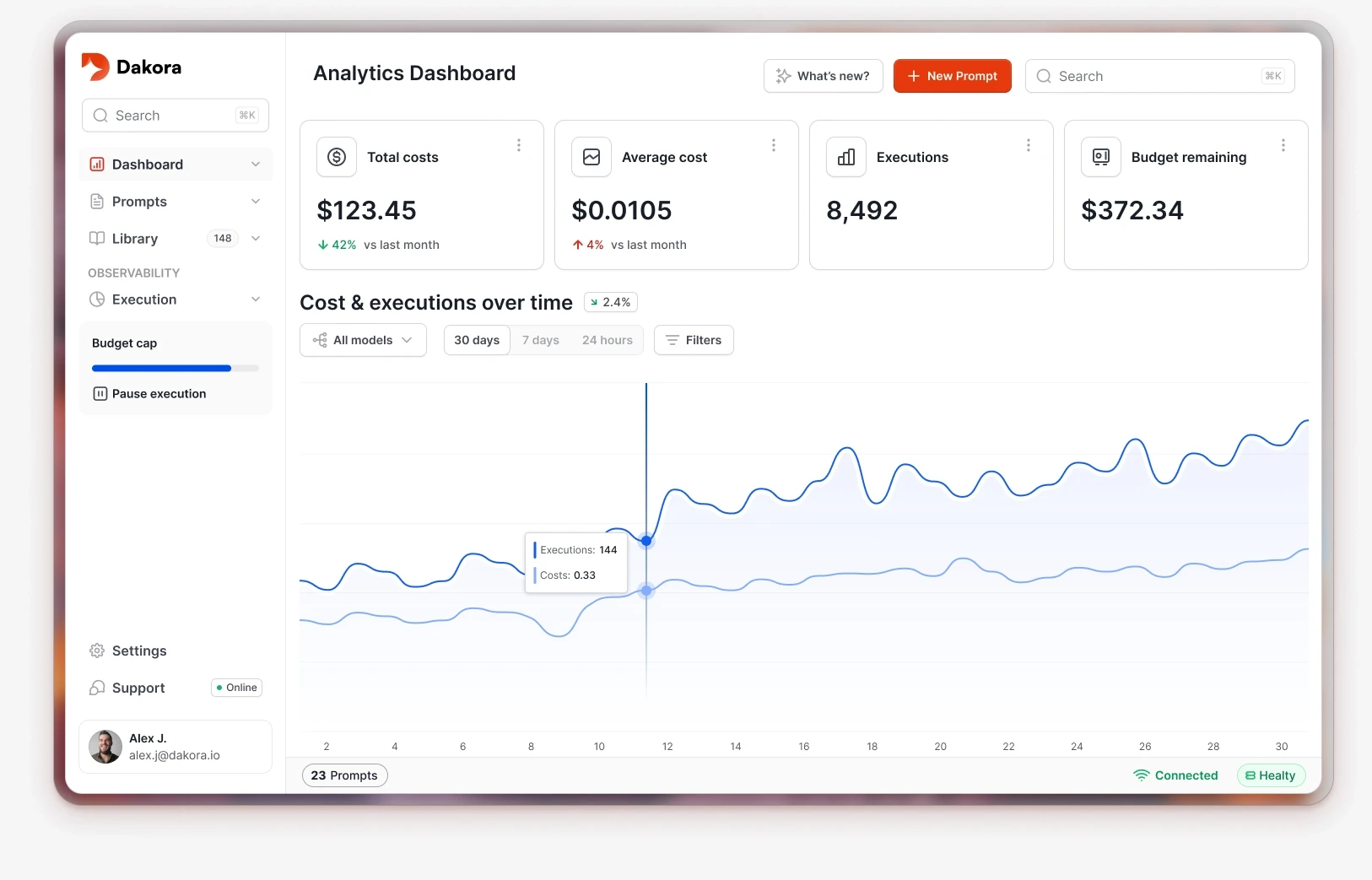Toggle the Healty status indicator

coord(1270,775)
